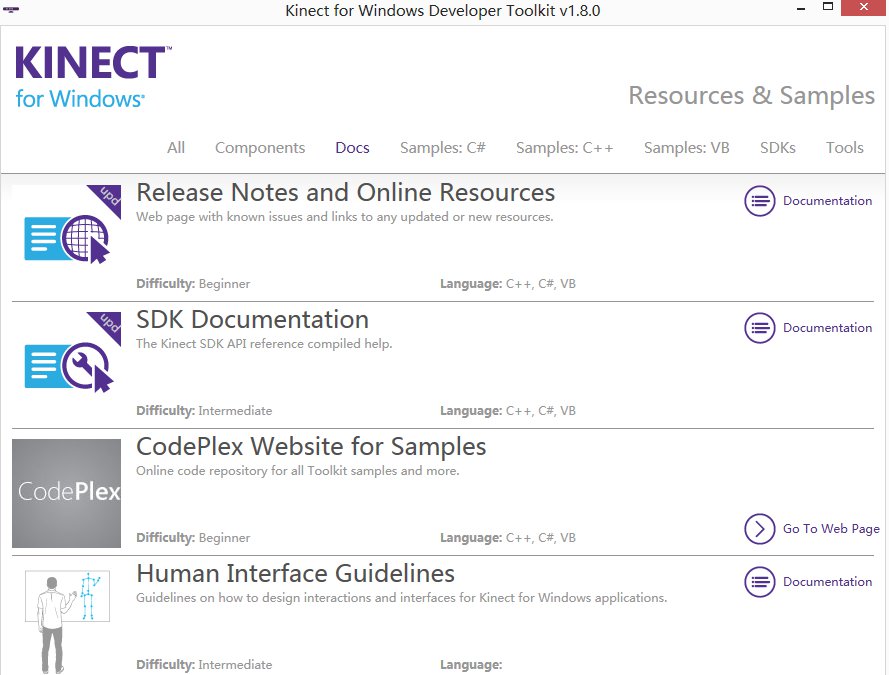Click Documentation icon for Human Interface Guidelines
889x675 pixels.
[x=759, y=581]
